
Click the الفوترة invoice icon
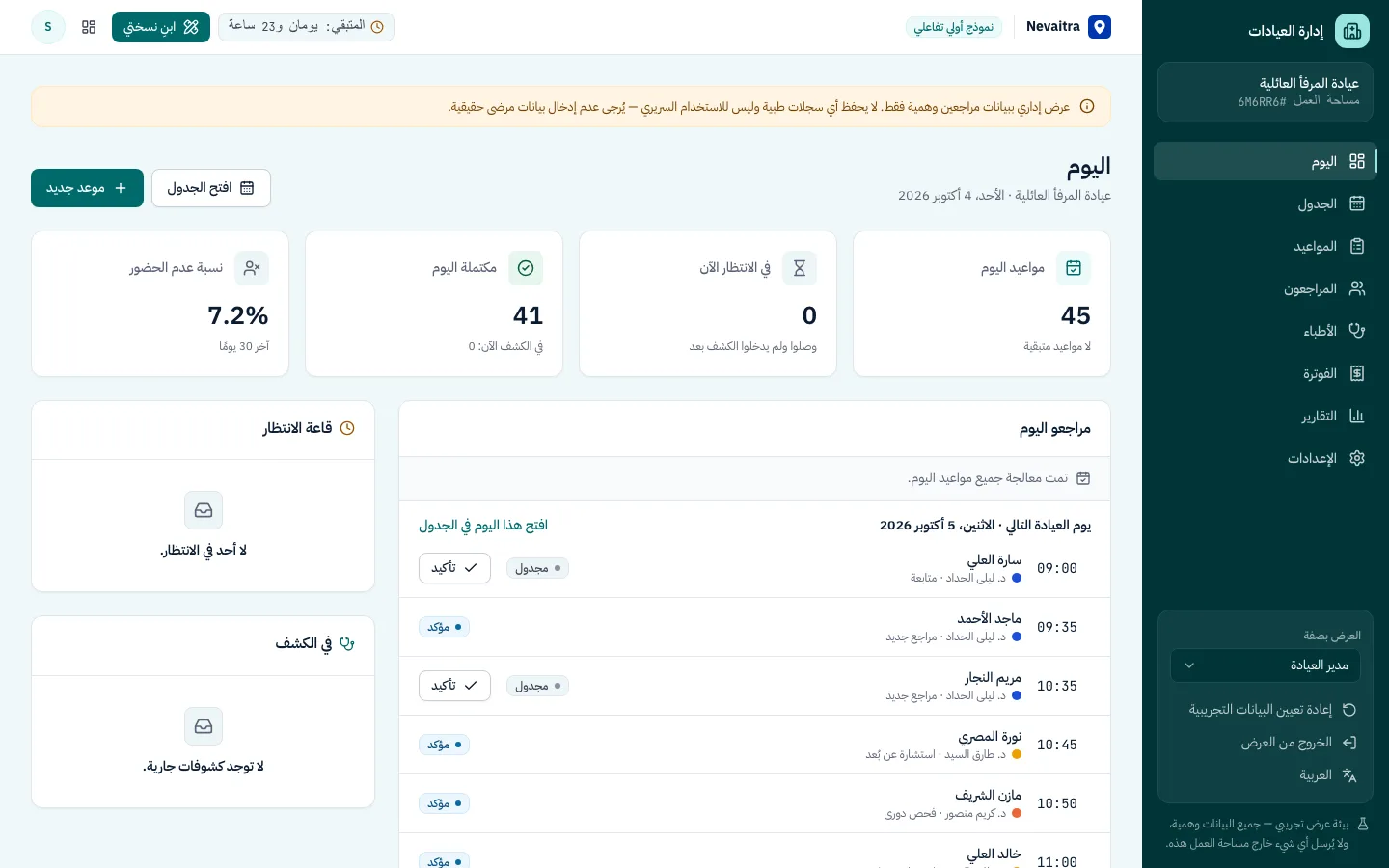coord(1357,373)
